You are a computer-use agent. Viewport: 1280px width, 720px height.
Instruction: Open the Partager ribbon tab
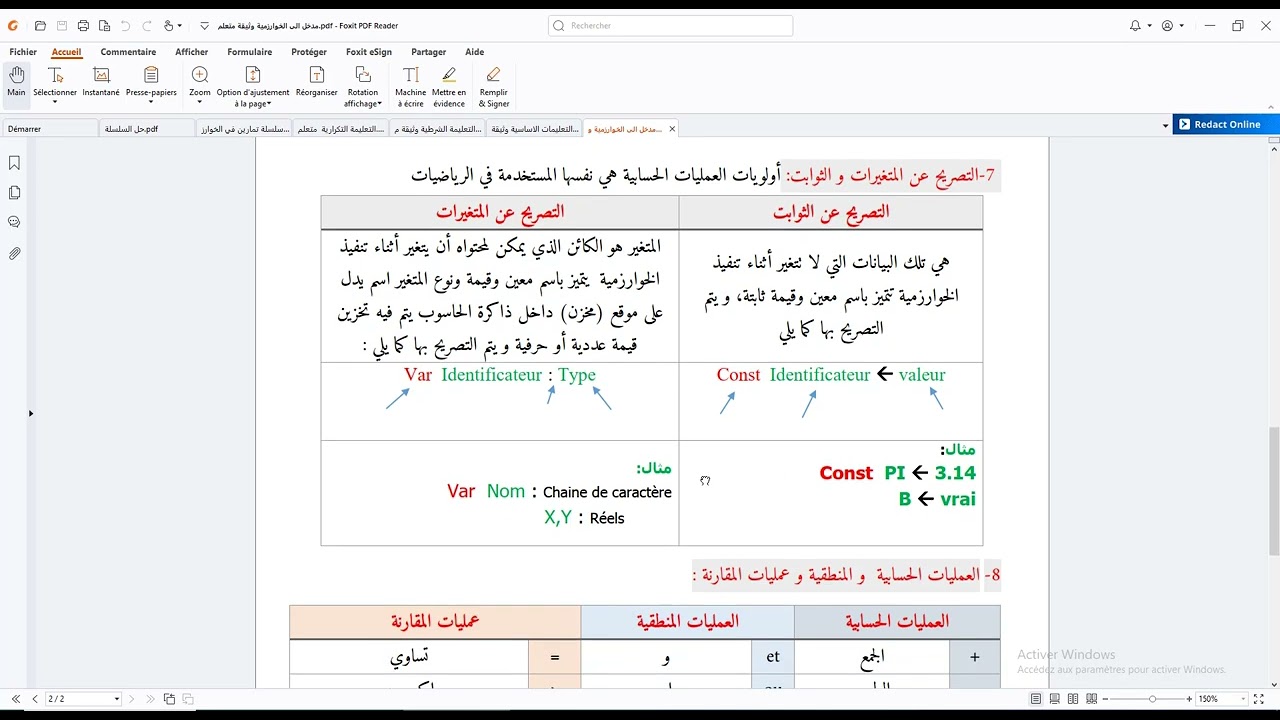tap(429, 52)
